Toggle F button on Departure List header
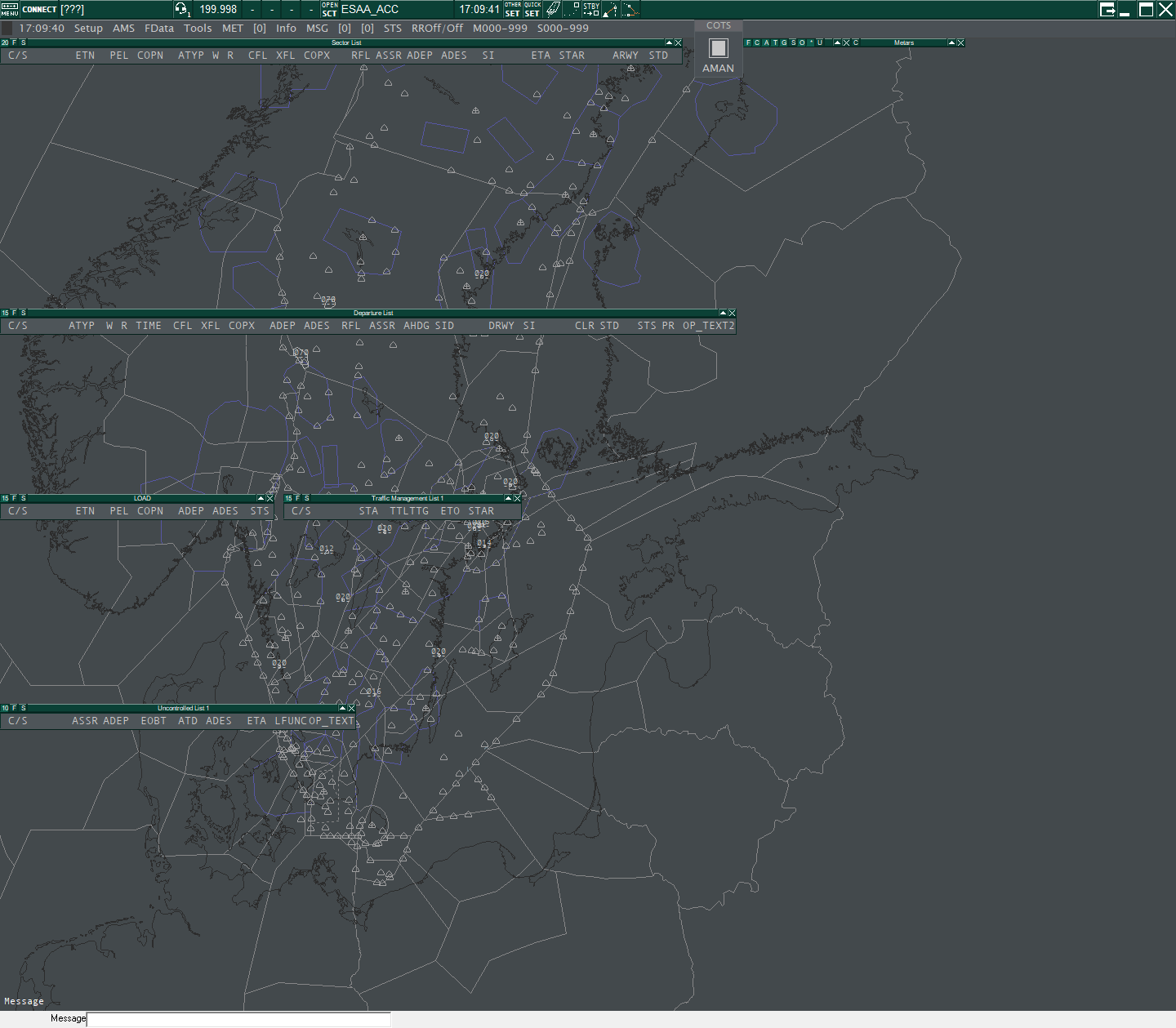1176x1028 pixels. click(x=14, y=313)
